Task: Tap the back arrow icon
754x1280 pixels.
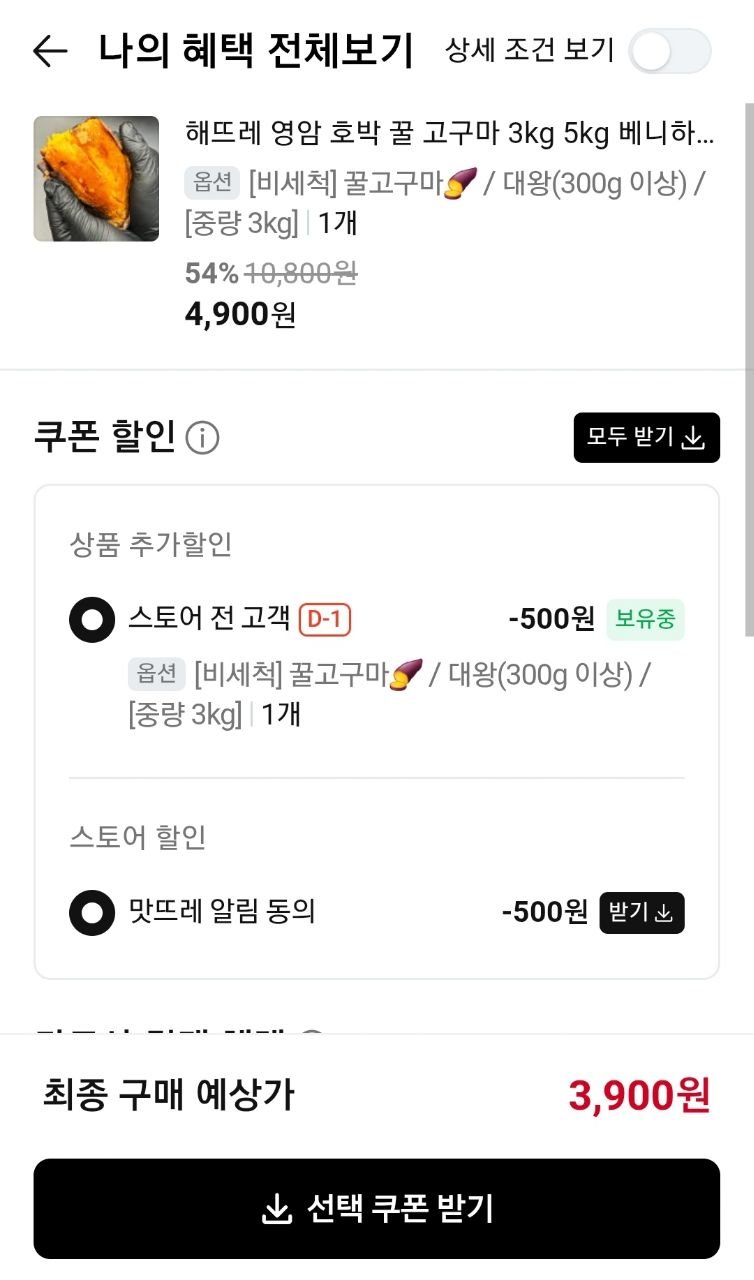Action: 50,51
